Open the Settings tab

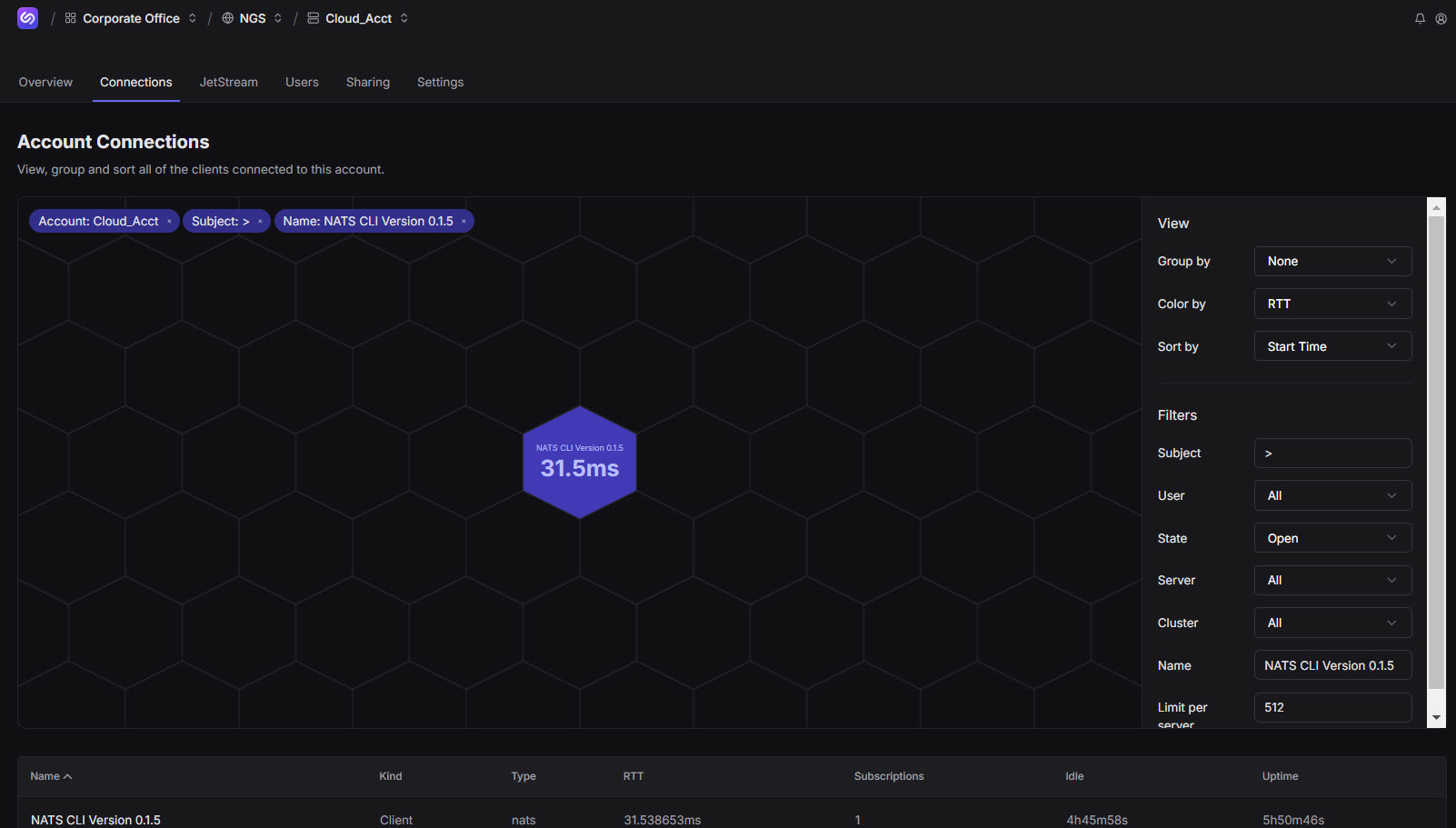[441, 82]
